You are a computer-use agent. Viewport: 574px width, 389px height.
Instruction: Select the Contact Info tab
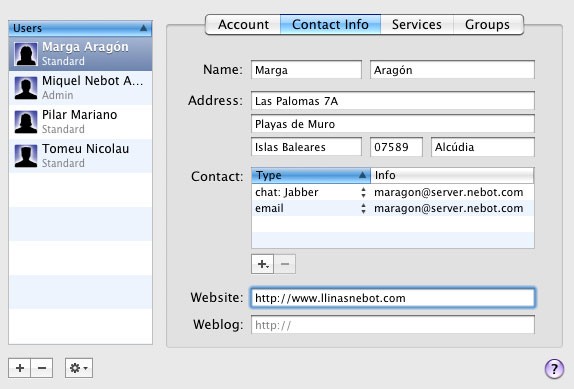(x=330, y=25)
